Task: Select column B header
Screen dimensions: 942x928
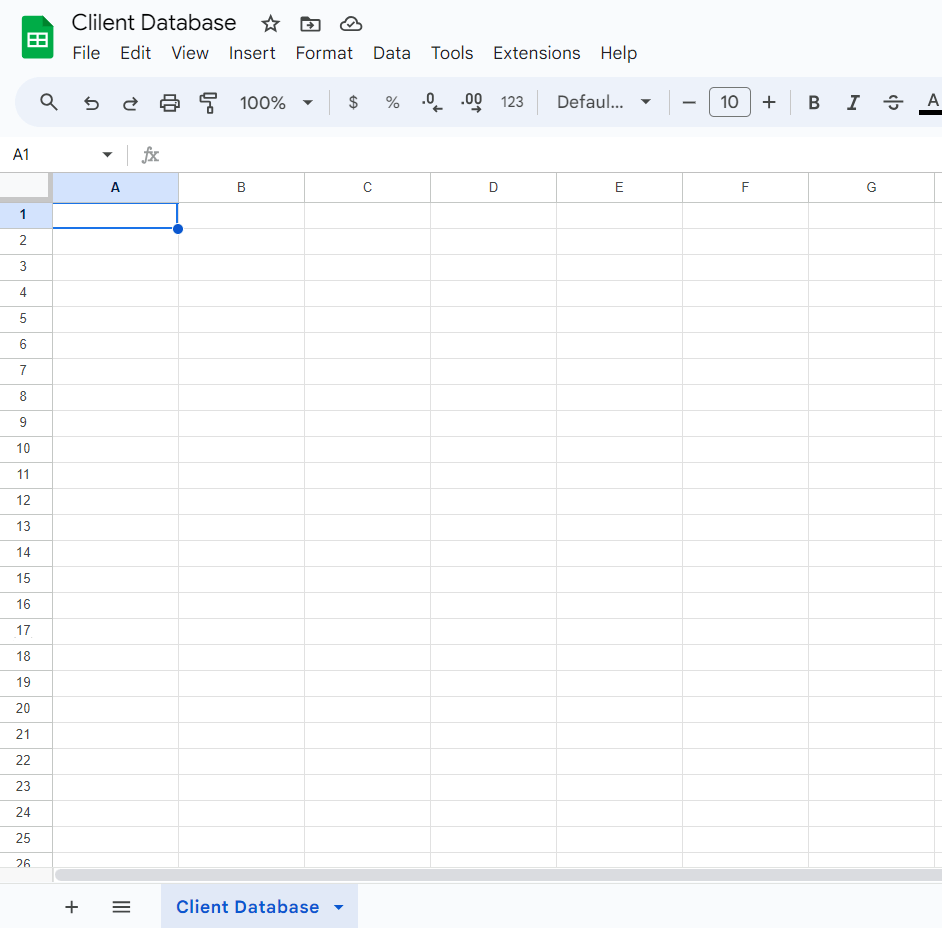Action: tap(242, 187)
